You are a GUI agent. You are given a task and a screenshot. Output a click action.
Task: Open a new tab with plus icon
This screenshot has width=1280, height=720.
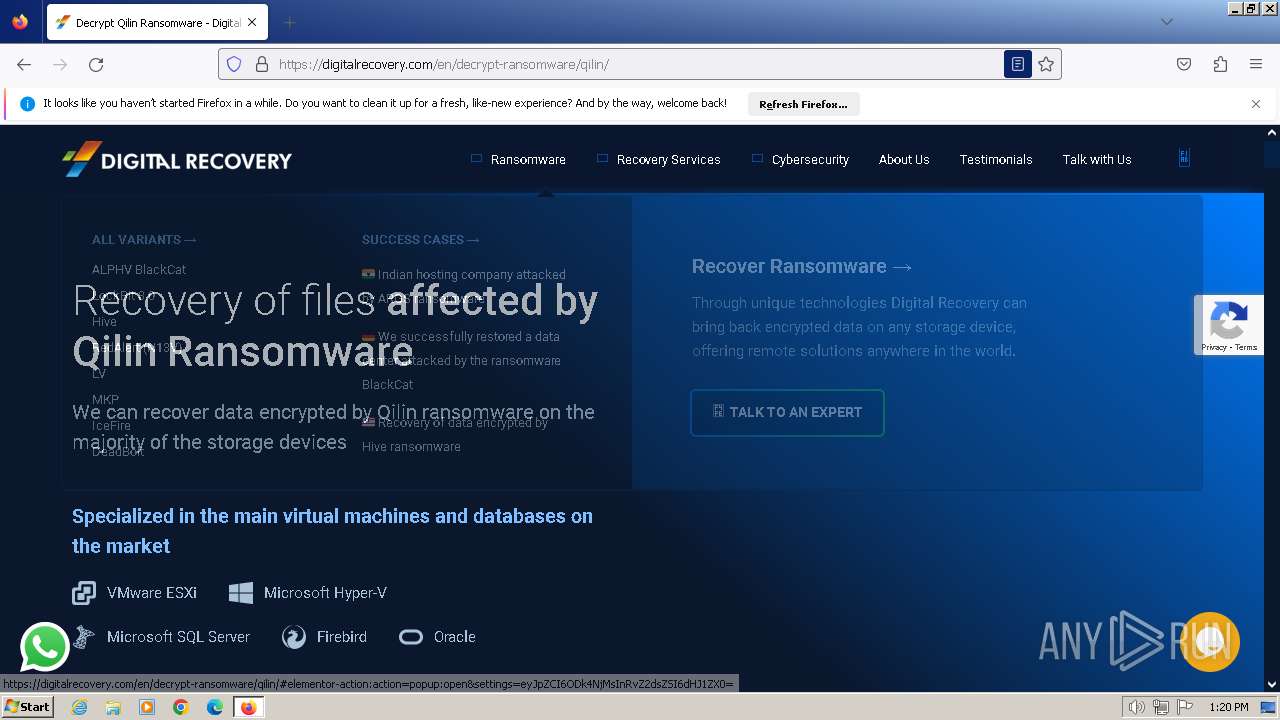click(x=289, y=22)
